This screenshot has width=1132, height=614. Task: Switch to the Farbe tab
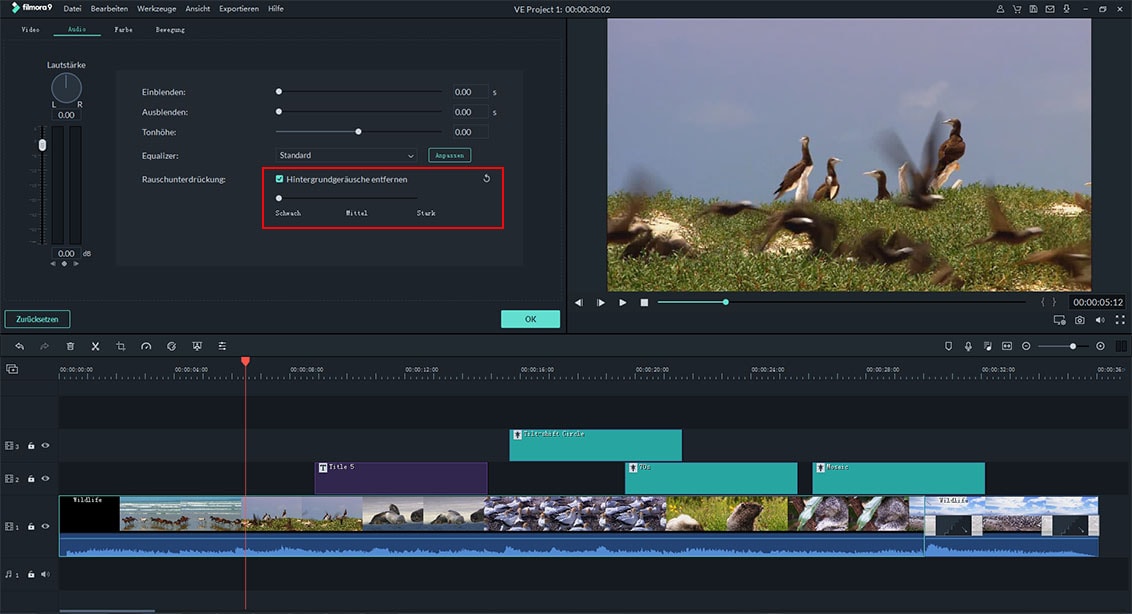(x=123, y=30)
